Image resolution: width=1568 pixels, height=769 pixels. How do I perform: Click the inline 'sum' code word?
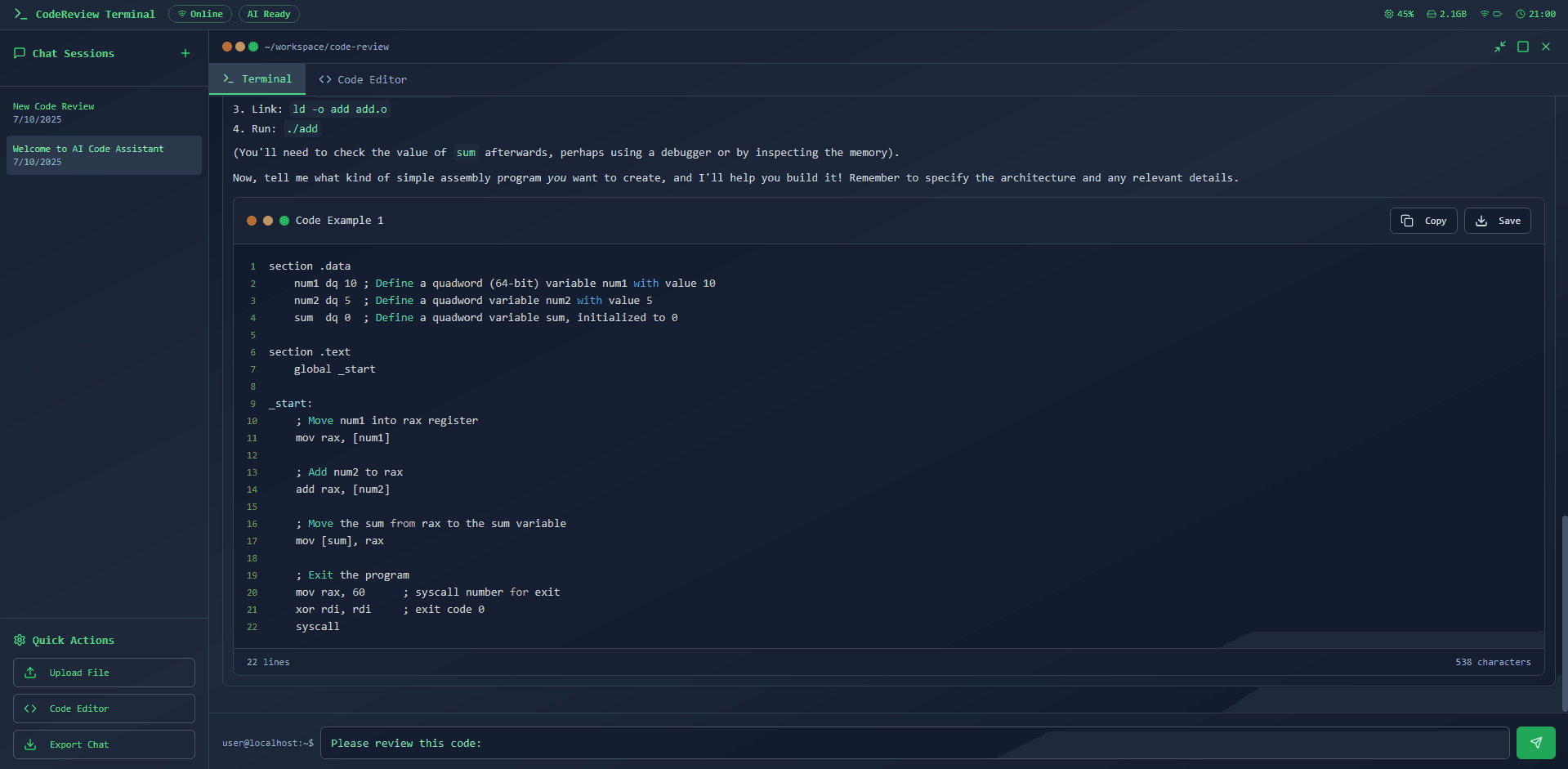(466, 153)
